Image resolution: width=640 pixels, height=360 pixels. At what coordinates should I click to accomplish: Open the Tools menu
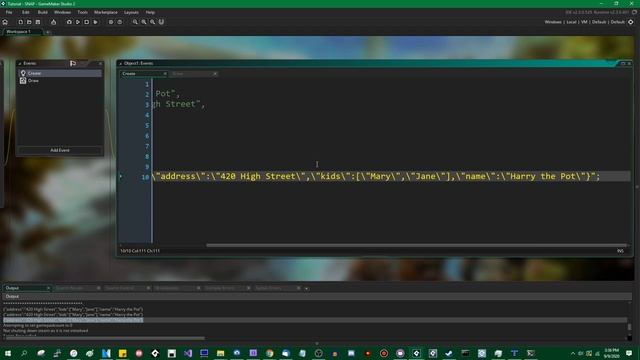tap(82, 12)
